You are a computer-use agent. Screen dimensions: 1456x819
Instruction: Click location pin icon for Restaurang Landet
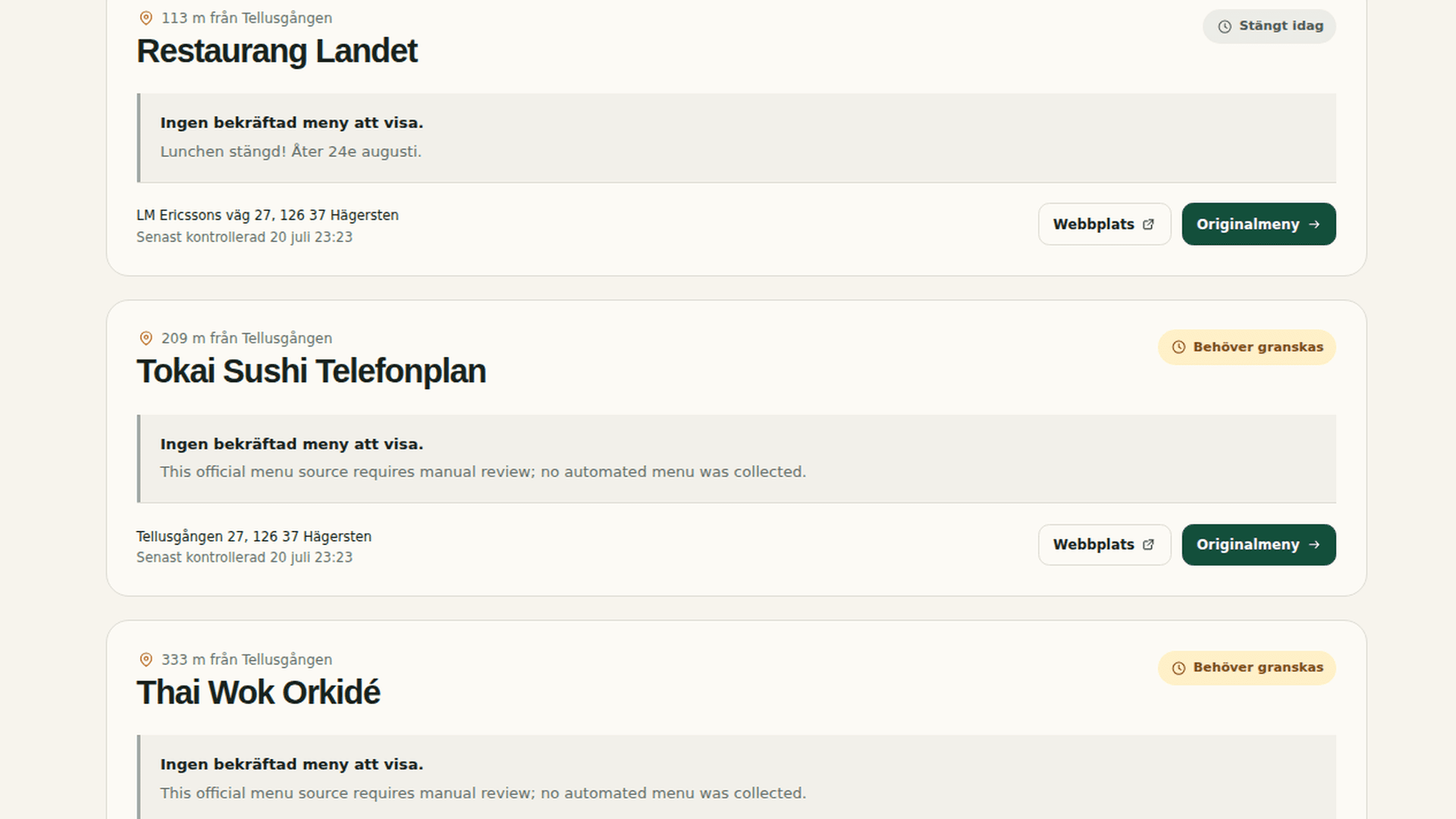point(146,18)
